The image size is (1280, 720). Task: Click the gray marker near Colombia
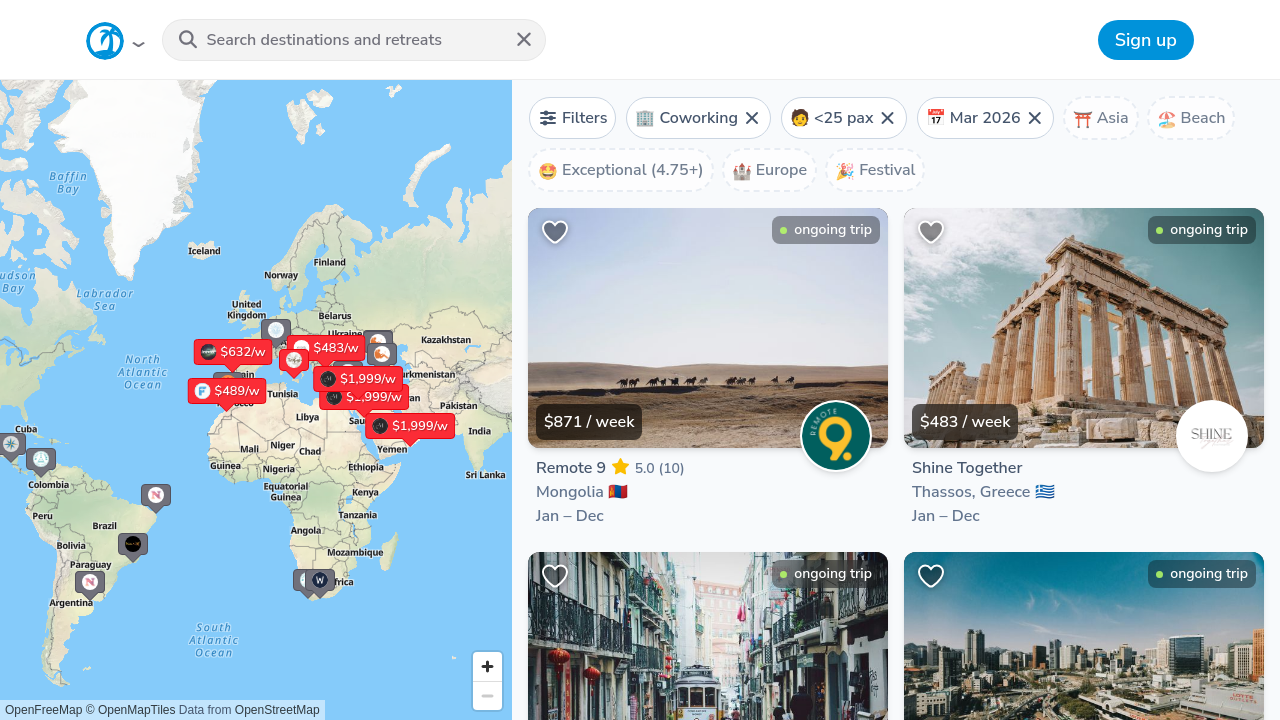[x=41, y=461]
